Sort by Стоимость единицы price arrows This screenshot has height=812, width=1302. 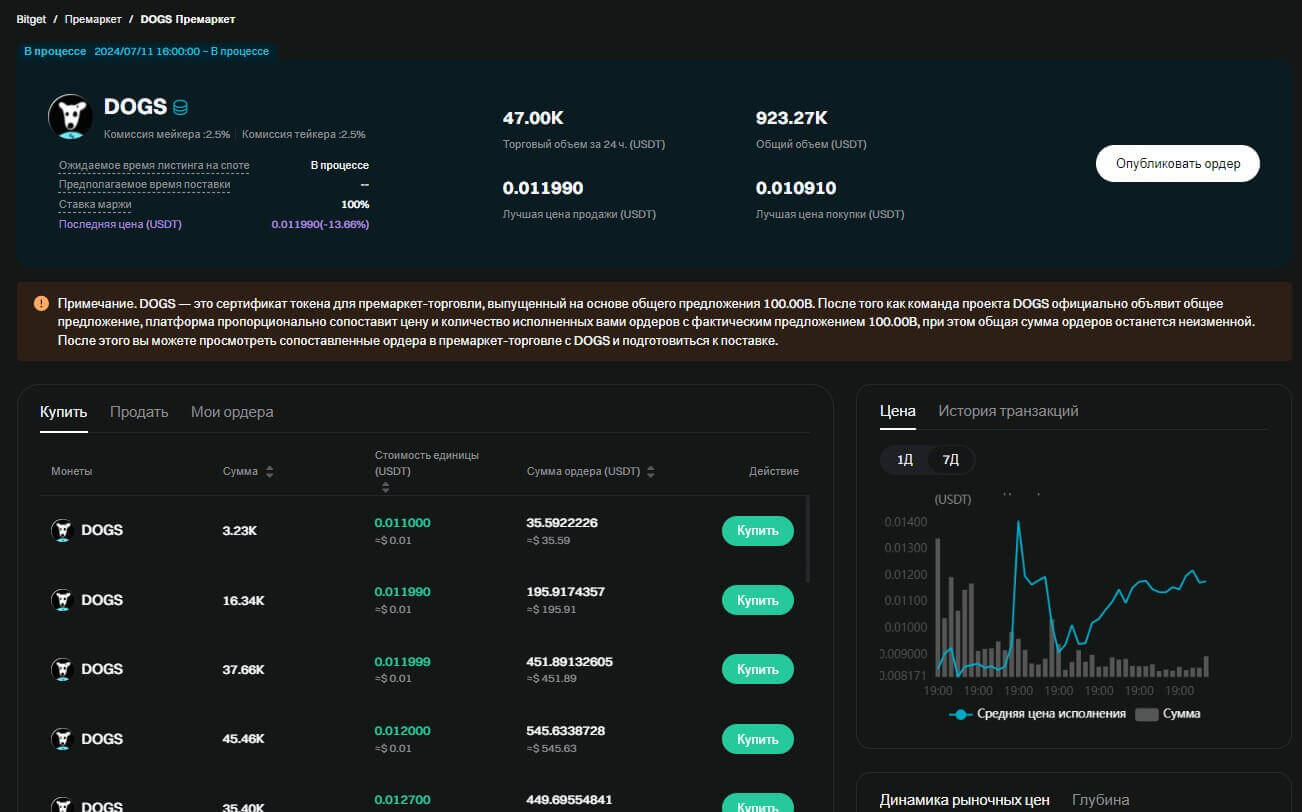click(x=386, y=487)
